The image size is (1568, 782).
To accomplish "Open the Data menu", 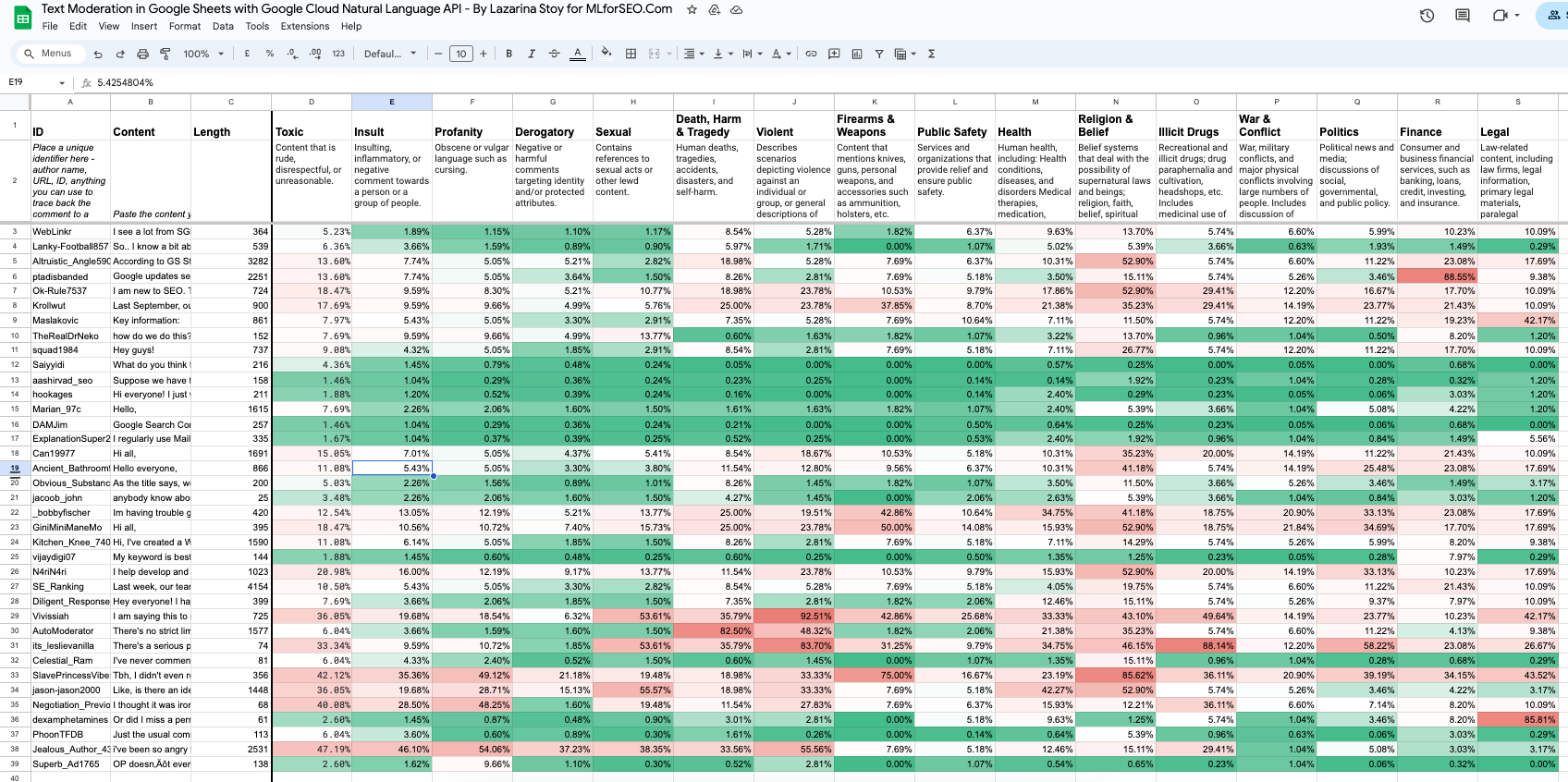I will coord(223,26).
